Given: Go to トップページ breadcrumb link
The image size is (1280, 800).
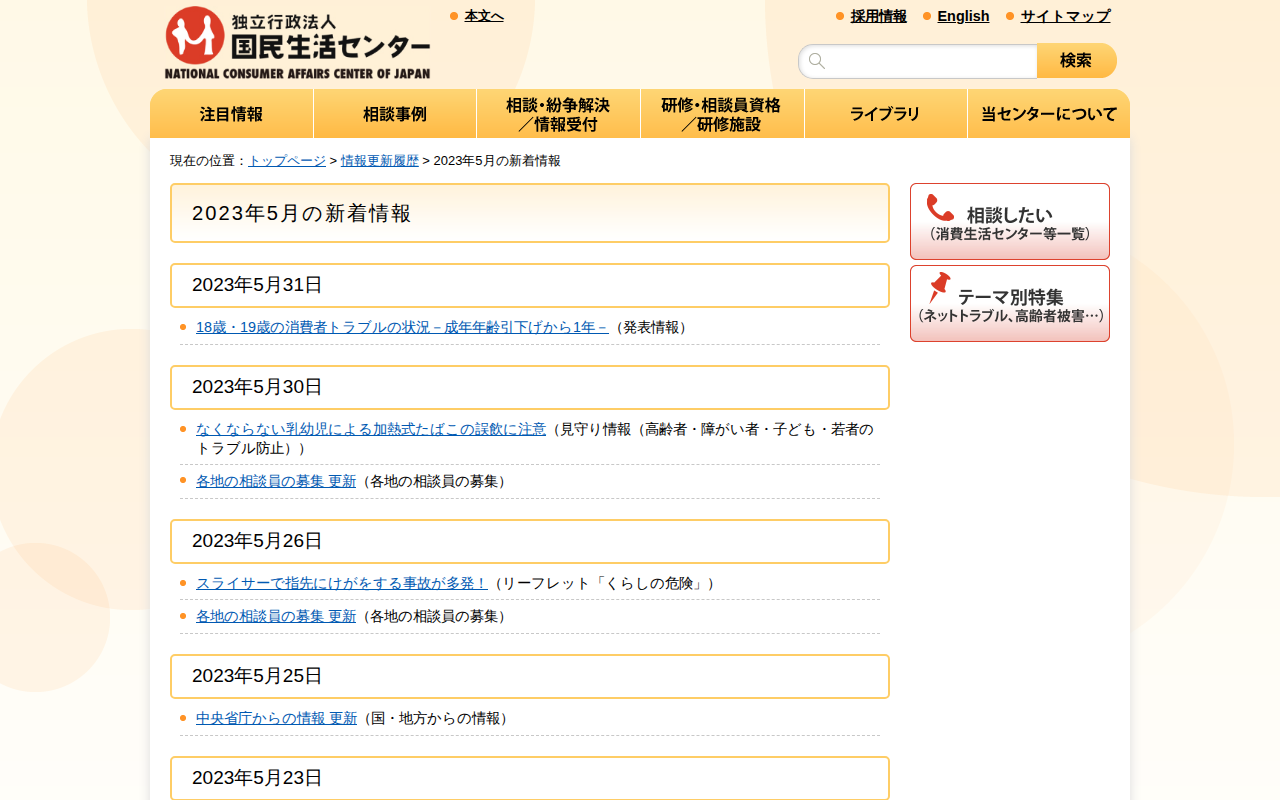Looking at the screenshot, I should coord(287,160).
